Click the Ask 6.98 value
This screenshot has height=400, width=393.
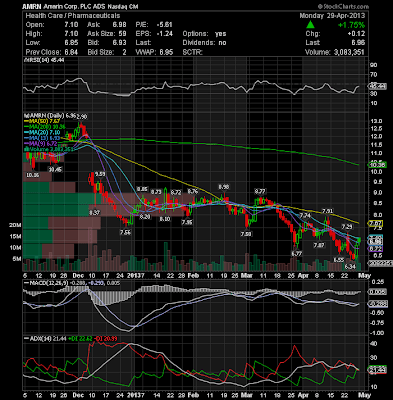coord(119,25)
